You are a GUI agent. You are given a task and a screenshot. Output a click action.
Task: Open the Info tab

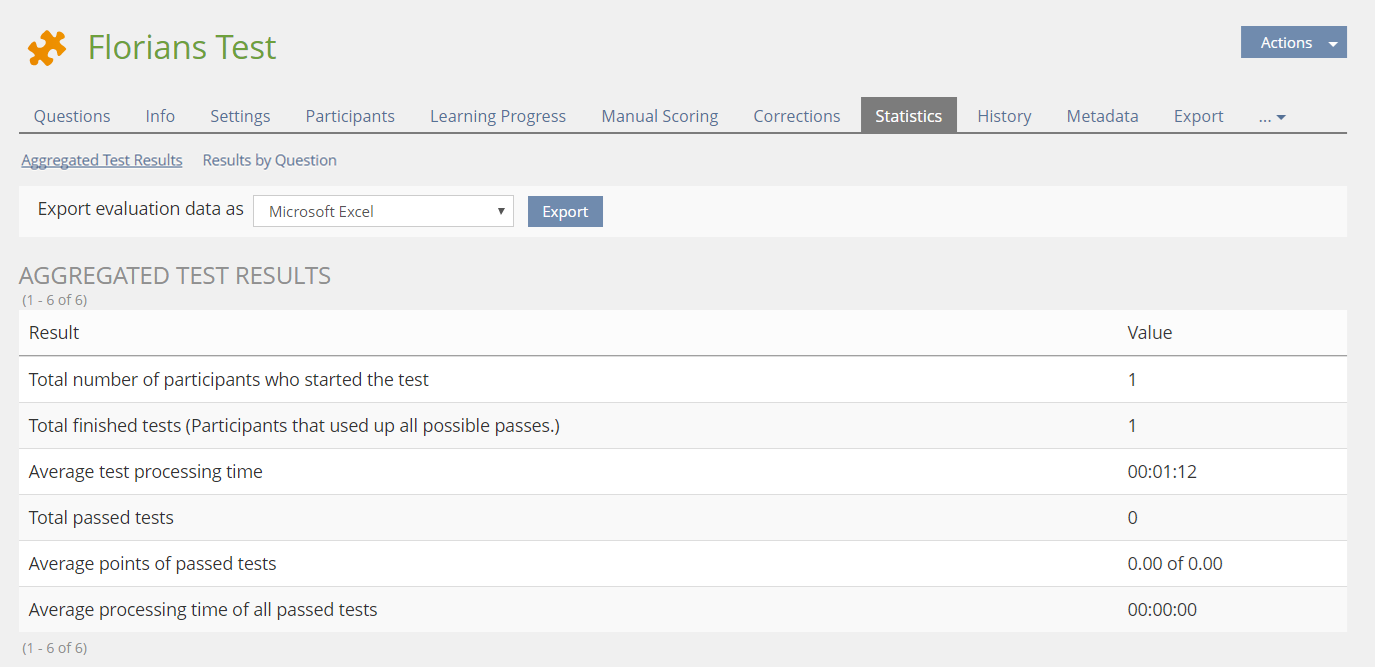click(x=160, y=116)
